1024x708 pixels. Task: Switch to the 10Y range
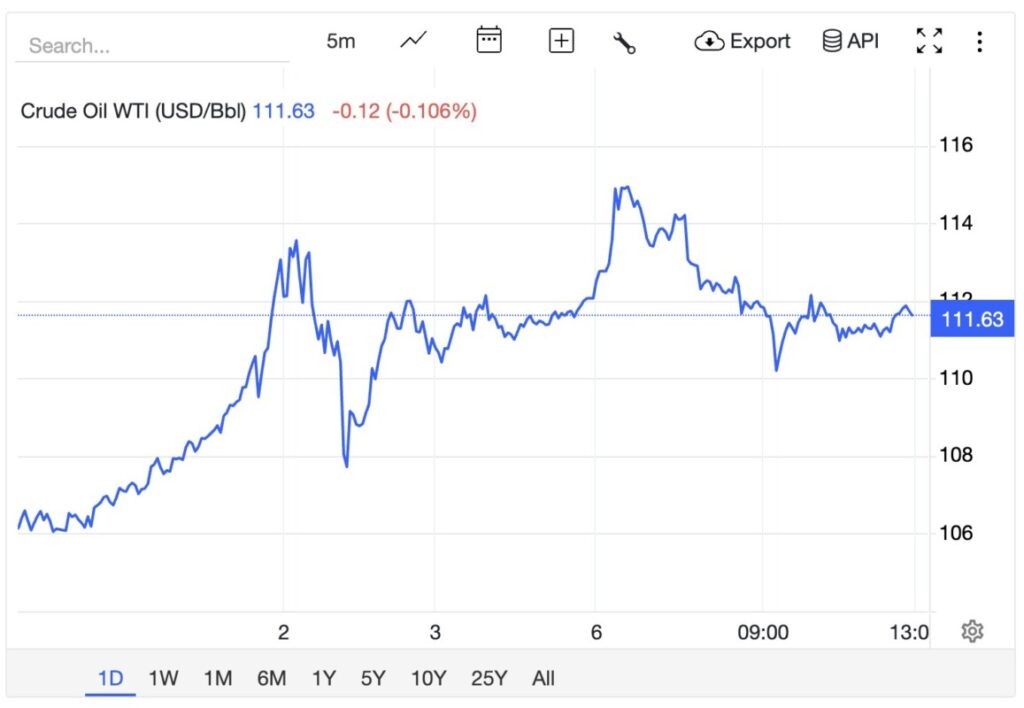(x=429, y=678)
